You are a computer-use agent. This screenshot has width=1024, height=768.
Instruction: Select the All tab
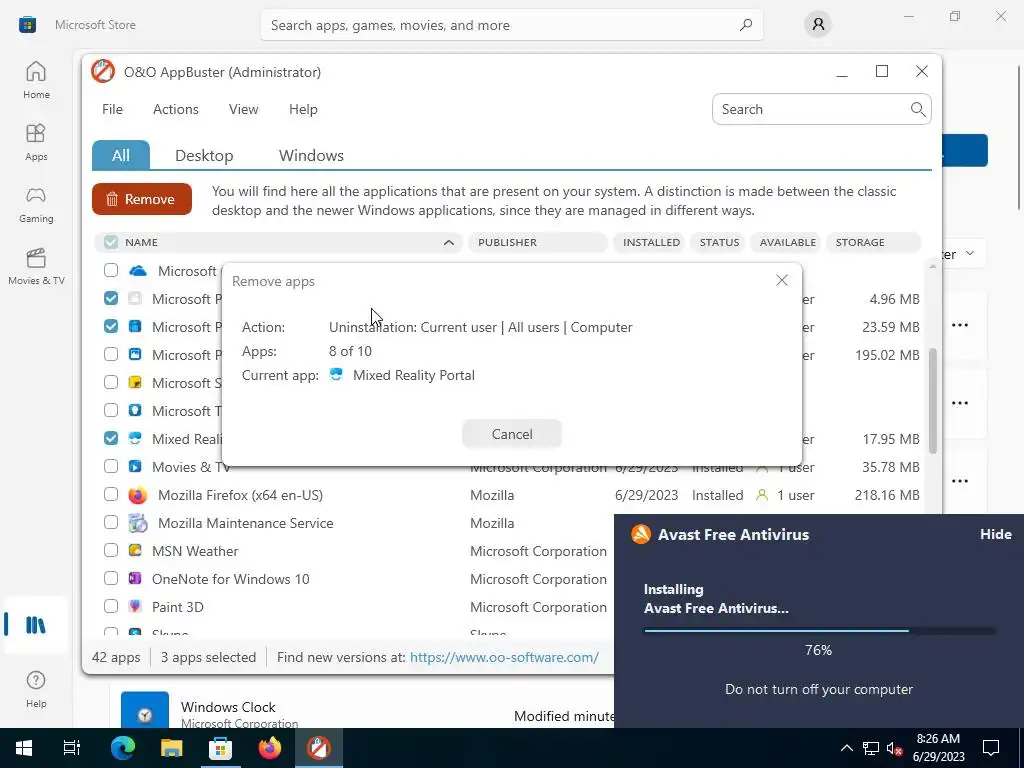(121, 155)
